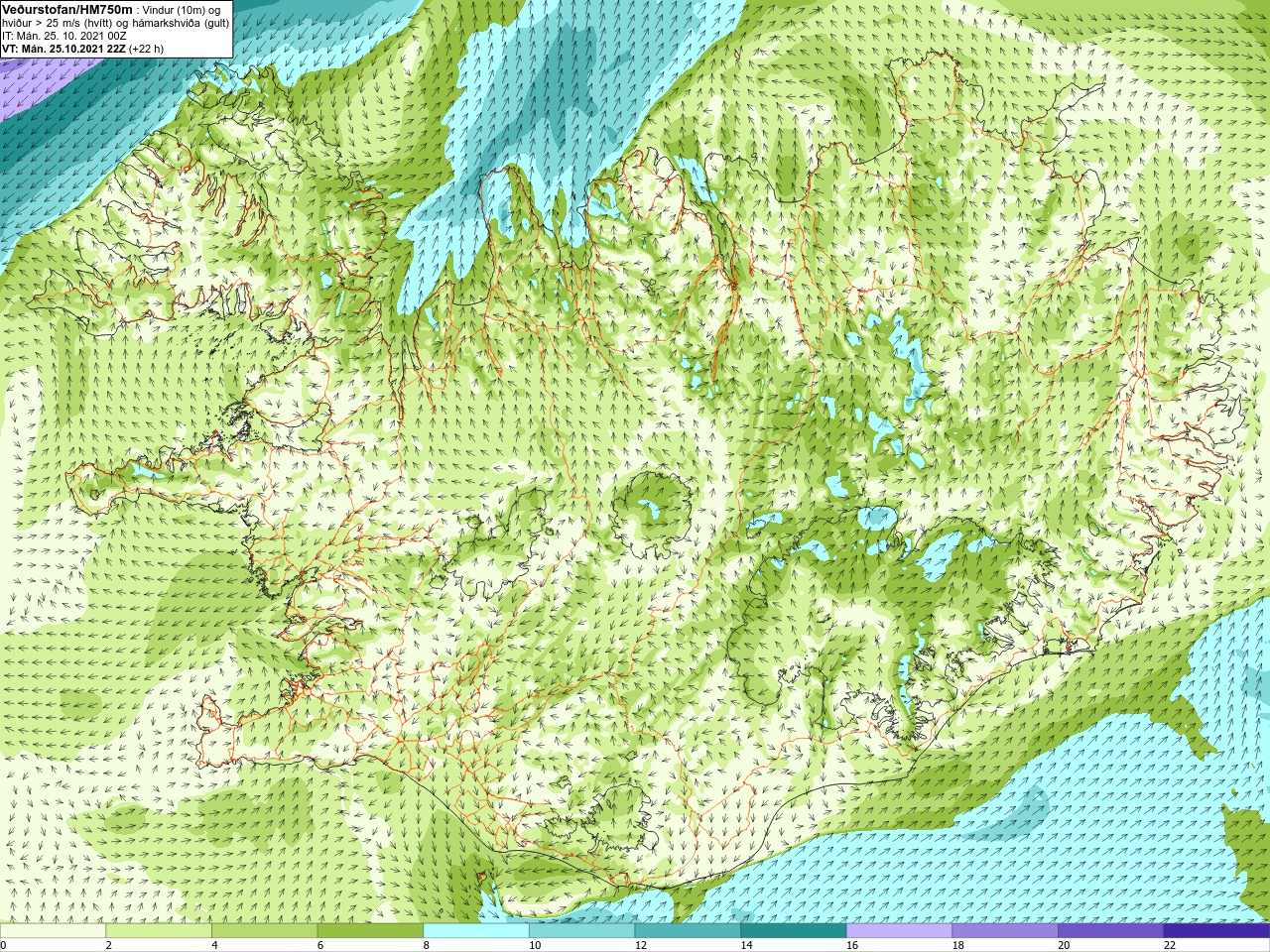Click the 'IT: Mán. 25. 10. 2021 00Z' line
The image size is (1270, 952).
[x=64, y=36]
